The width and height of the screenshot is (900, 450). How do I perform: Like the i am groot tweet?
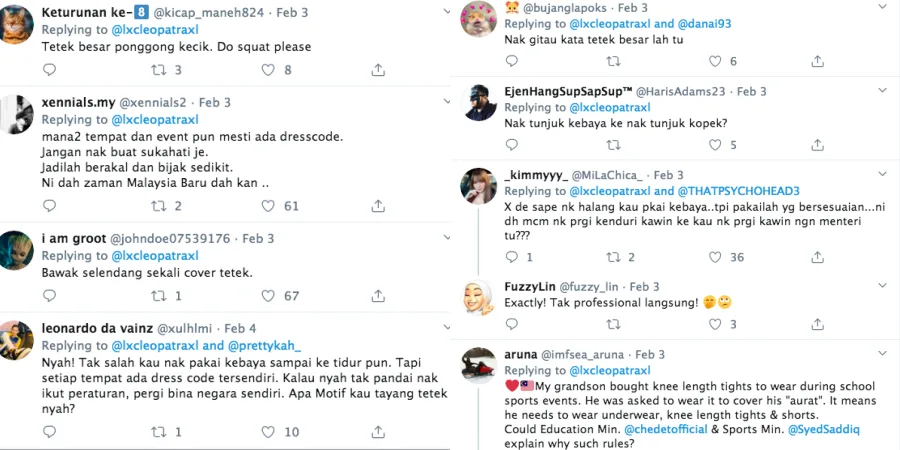(267, 296)
